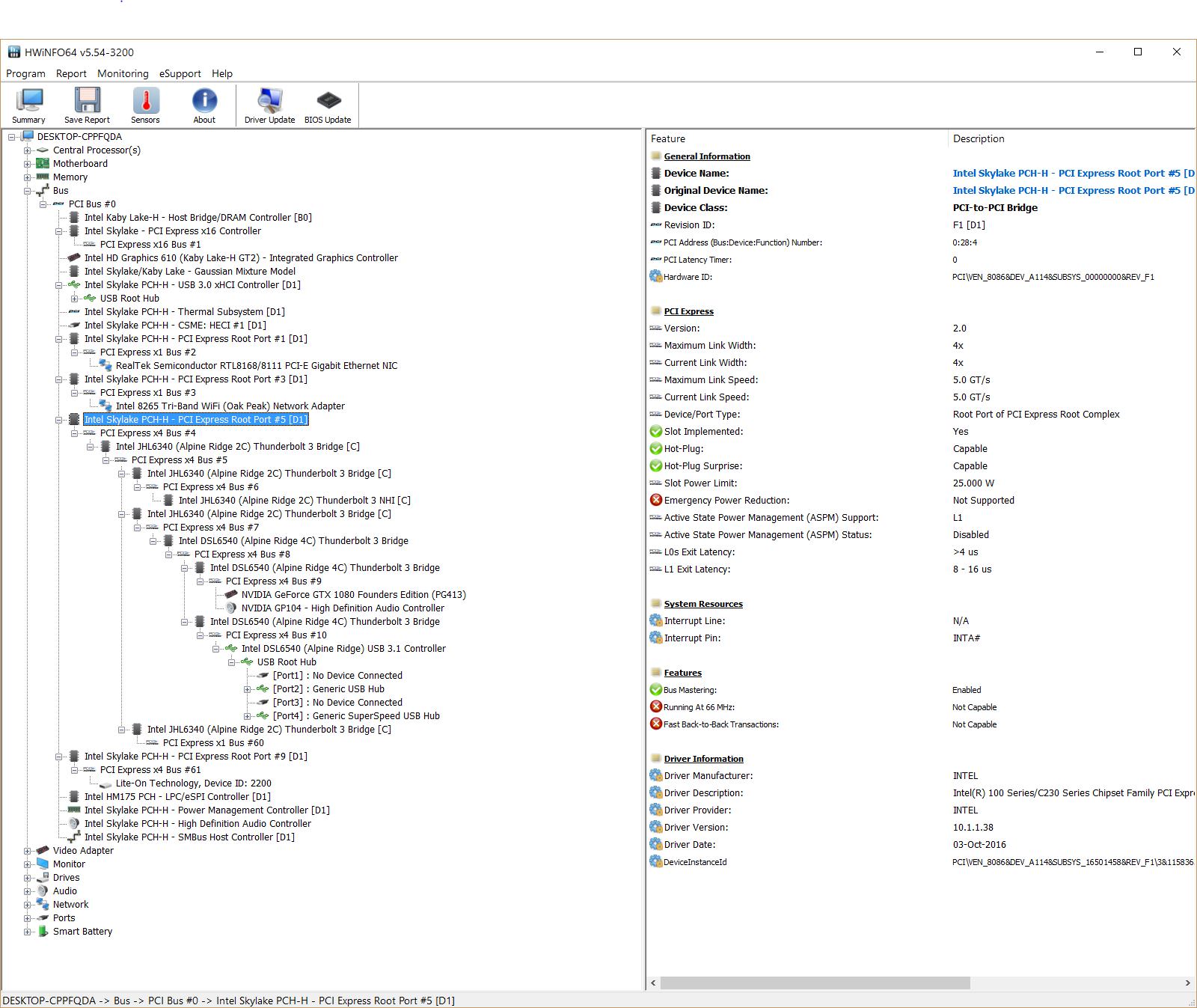Image resolution: width=1197 pixels, height=1008 pixels.
Task: Click the Hardware ID value text
Action: (x=1053, y=277)
